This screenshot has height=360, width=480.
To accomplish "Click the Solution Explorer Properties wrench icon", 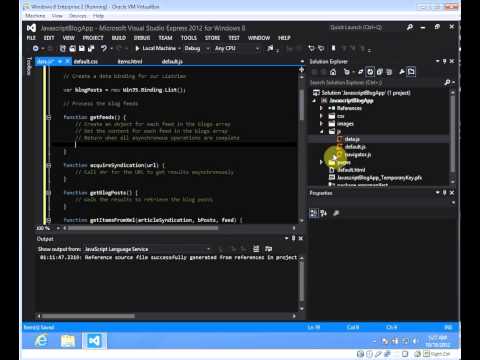I will click(x=402, y=72).
